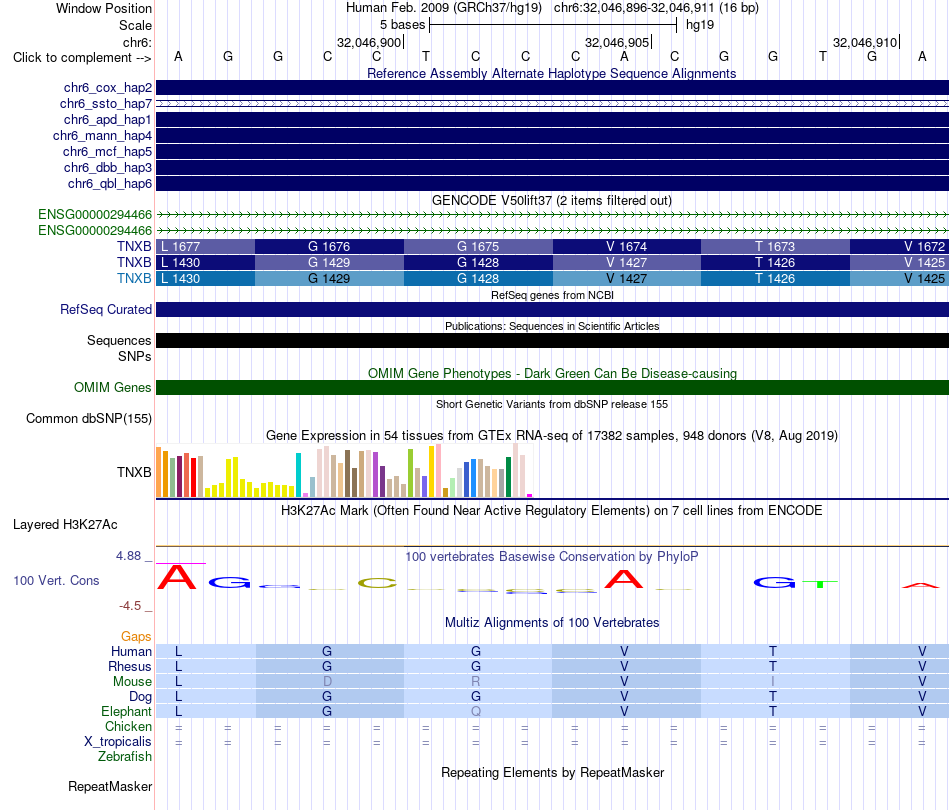Image resolution: width=950 pixels, height=810 pixels.
Task: Click the 5 bases scale bar
Action: click(x=553, y=25)
